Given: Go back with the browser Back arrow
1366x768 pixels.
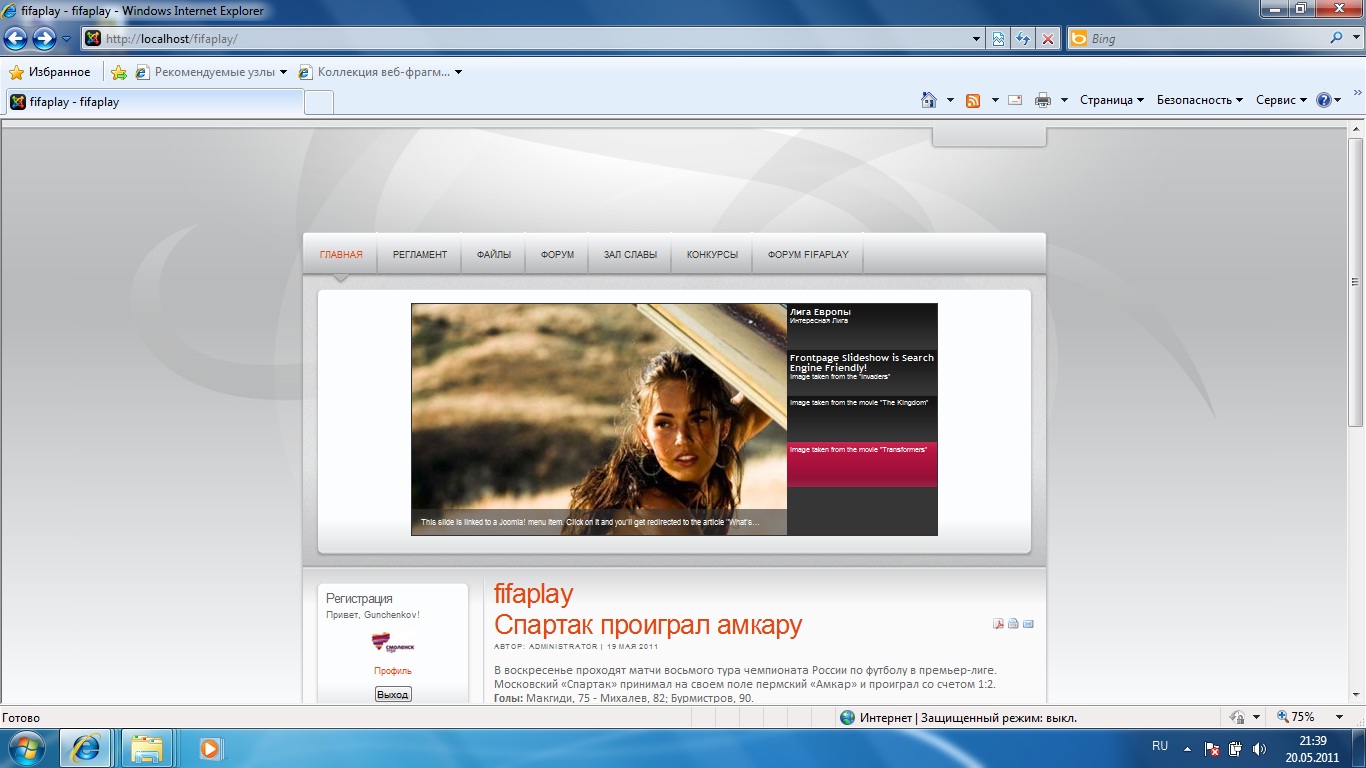Looking at the screenshot, I should click(16, 39).
